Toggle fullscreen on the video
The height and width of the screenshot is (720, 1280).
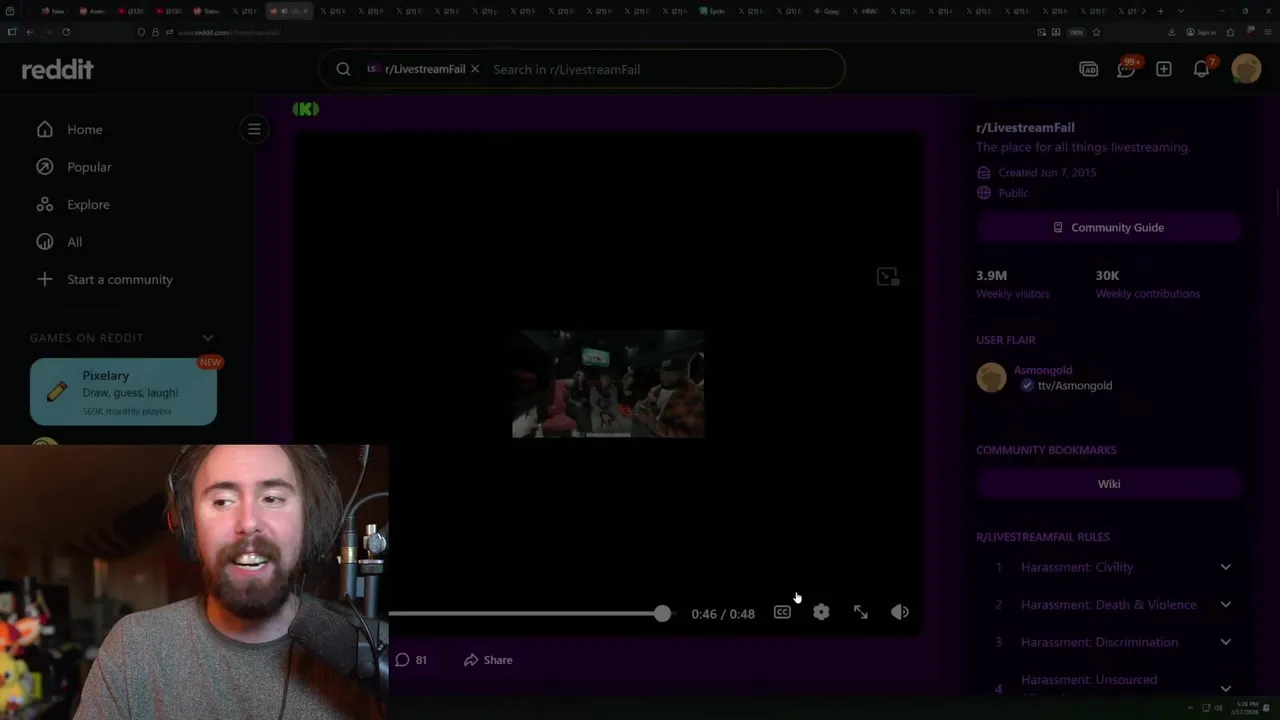(x=861, y=612)
